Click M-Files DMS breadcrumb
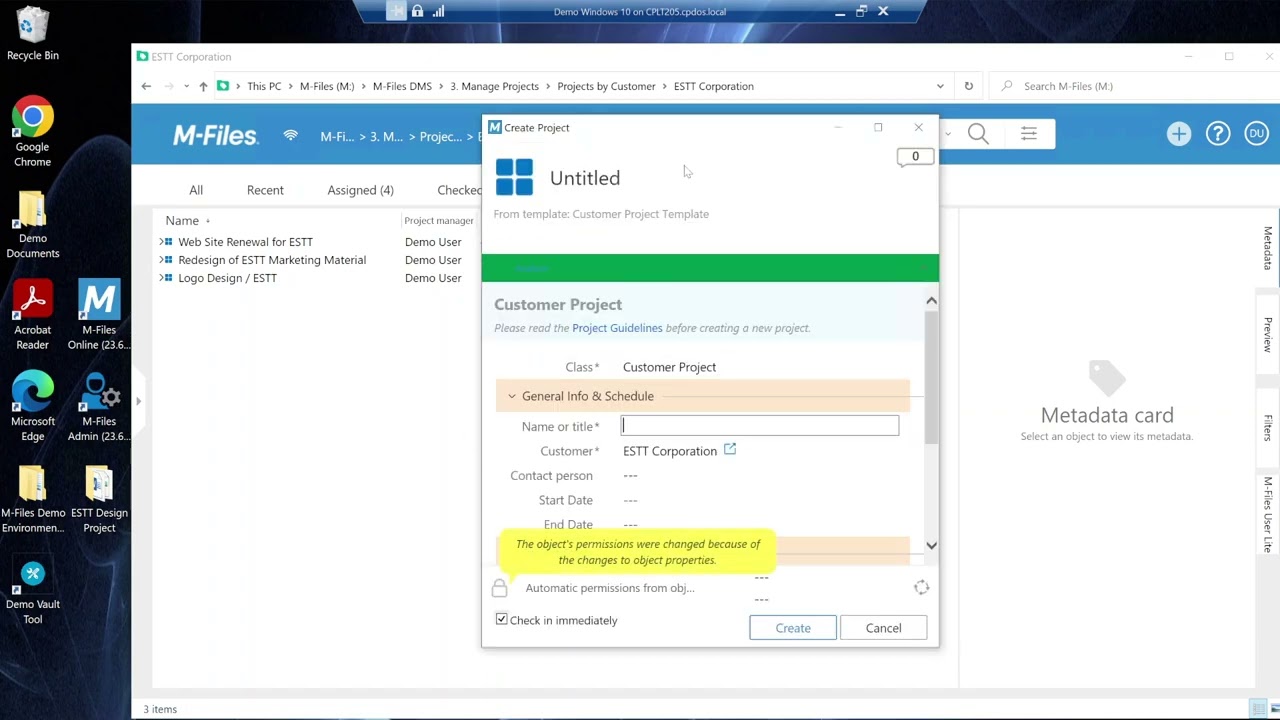 402,86
